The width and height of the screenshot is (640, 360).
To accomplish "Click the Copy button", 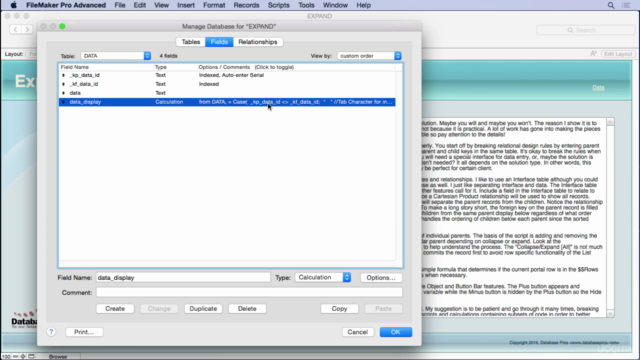I will tap(339, 309).
